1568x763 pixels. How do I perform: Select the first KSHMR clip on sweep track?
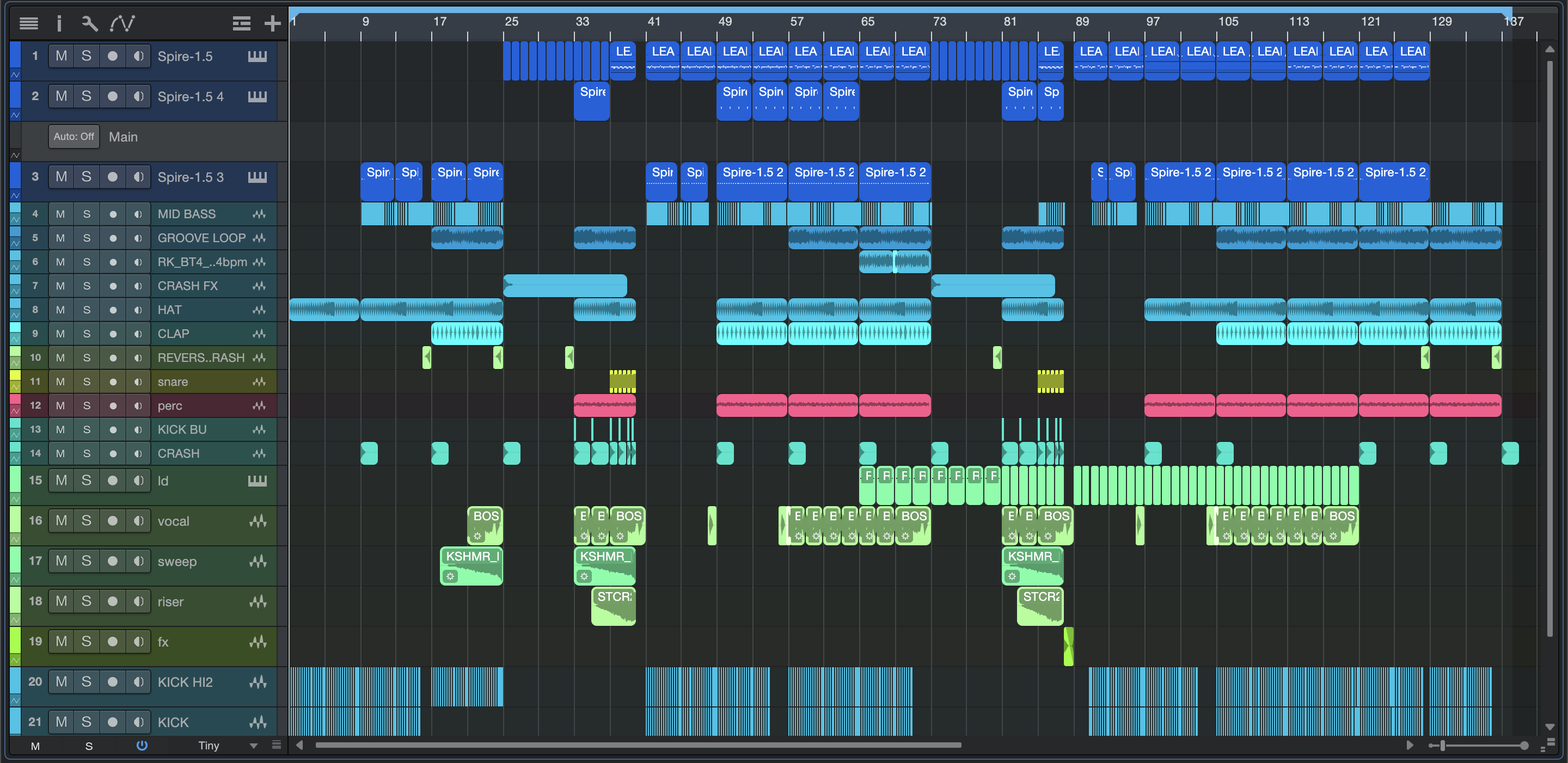[x=471, y=566]
